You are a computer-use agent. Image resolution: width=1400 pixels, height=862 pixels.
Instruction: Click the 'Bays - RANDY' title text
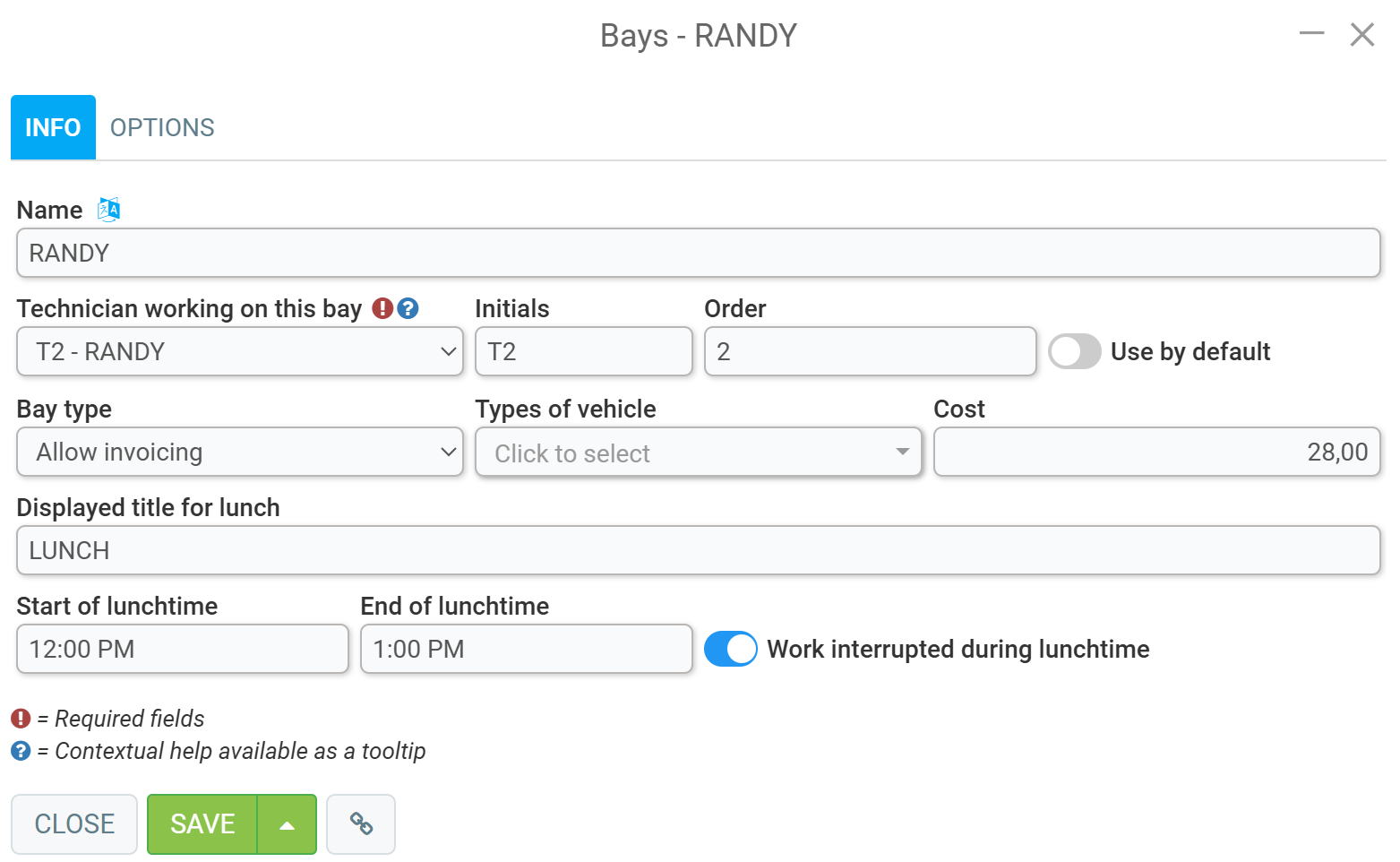click(699, 36)
